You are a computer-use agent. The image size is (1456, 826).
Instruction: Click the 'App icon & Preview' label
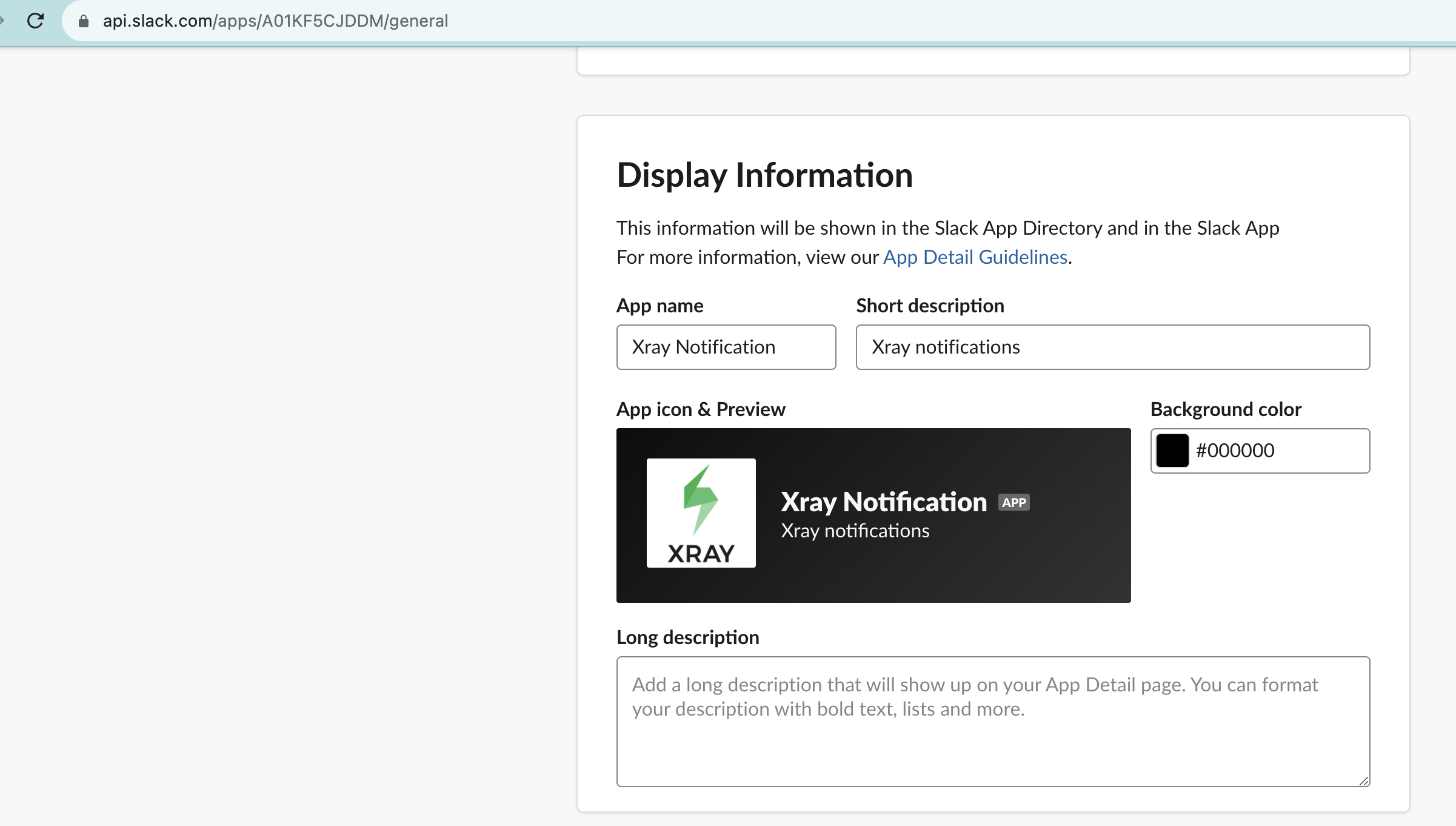pyautogui.click(x=701, y=409)
